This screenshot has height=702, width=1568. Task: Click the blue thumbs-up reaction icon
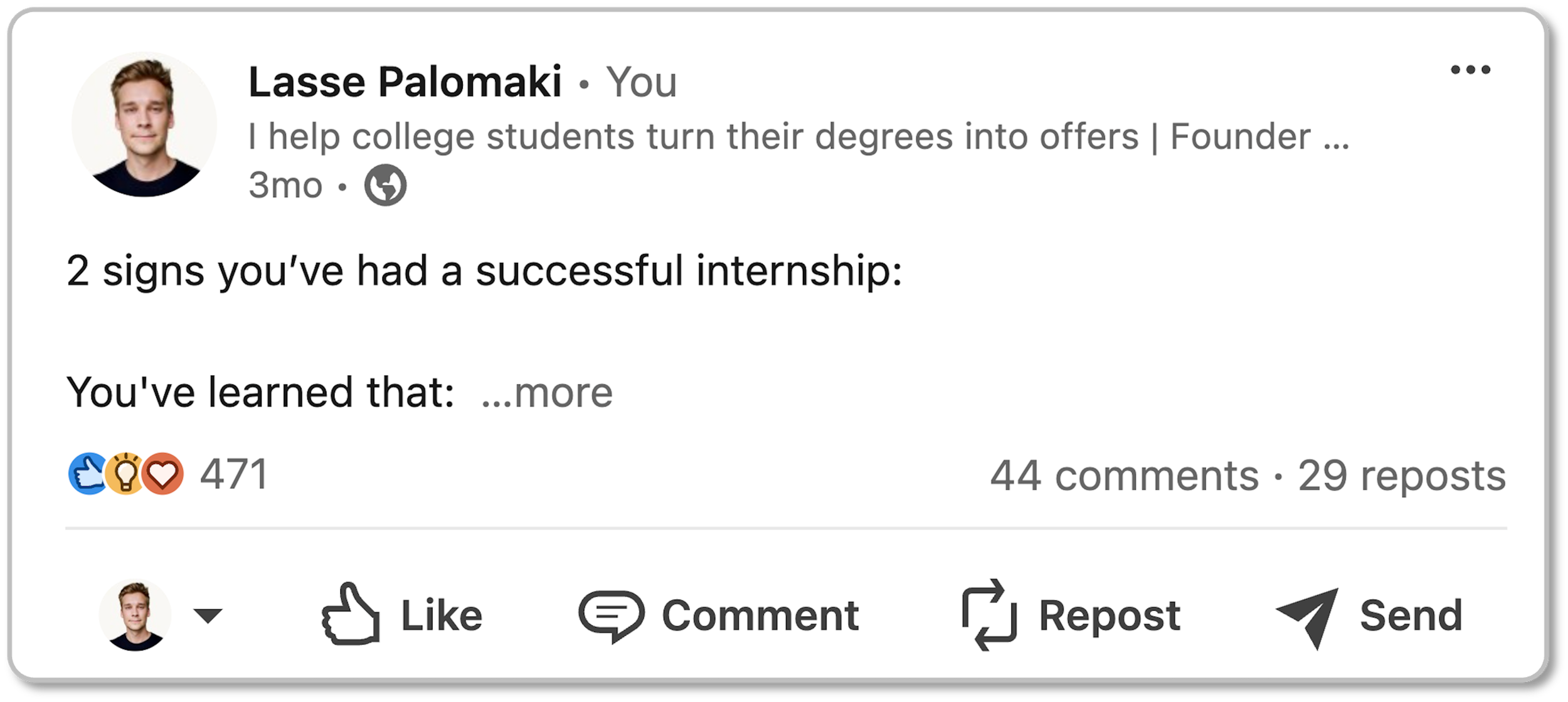tap(88, 474)
